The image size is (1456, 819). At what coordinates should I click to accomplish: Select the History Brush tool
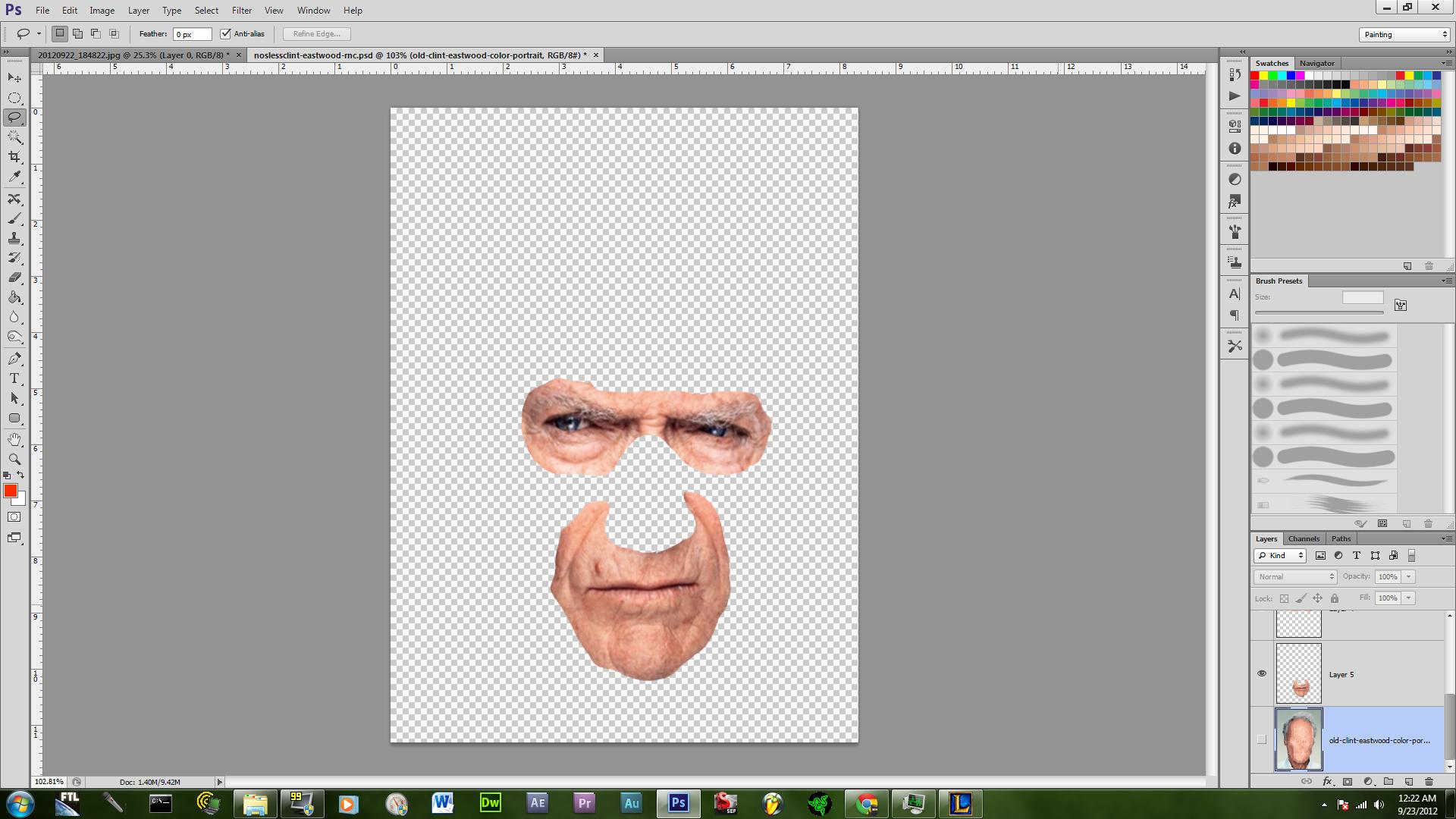tap(14, 259)
